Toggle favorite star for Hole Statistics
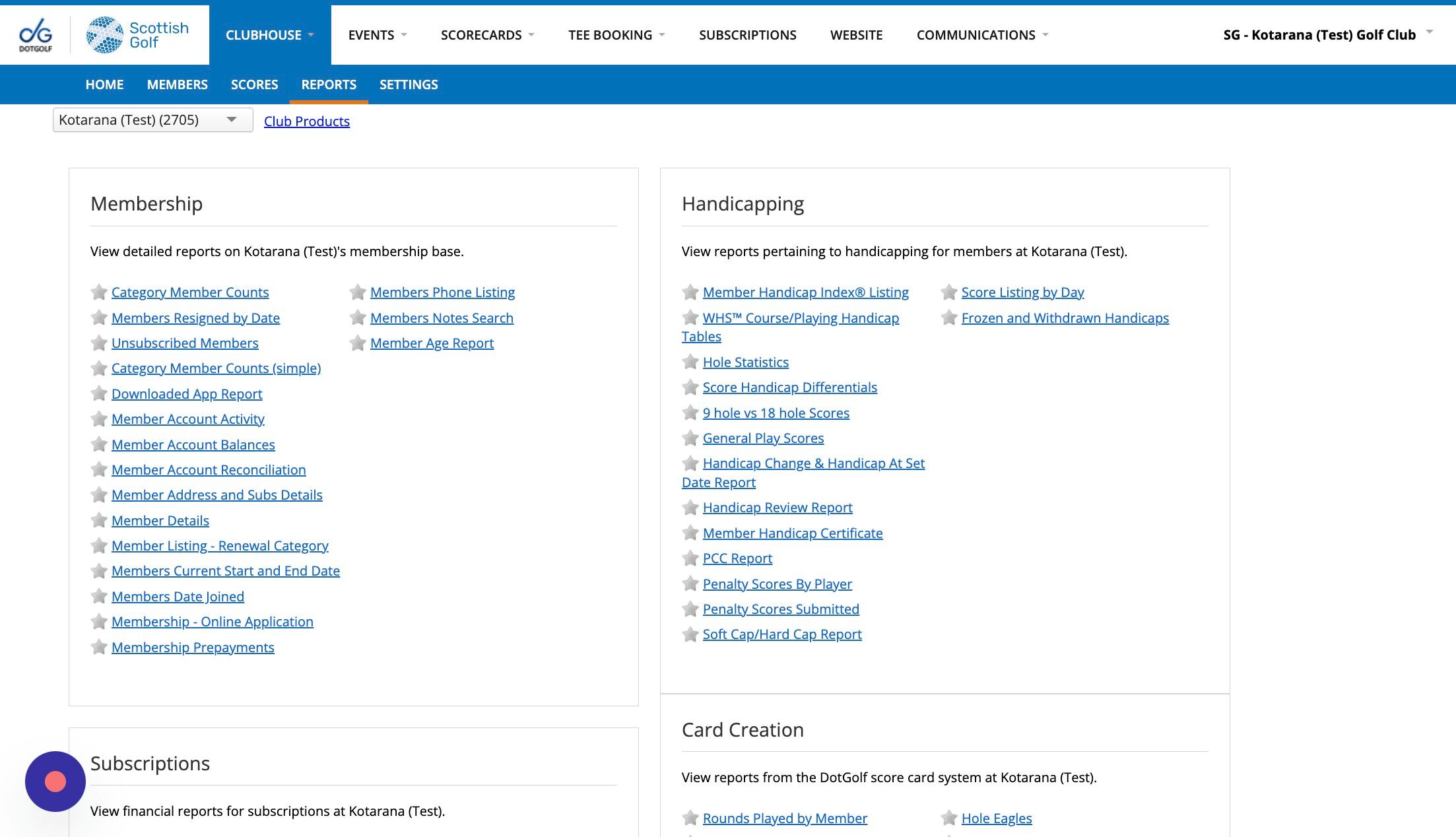 690,362
